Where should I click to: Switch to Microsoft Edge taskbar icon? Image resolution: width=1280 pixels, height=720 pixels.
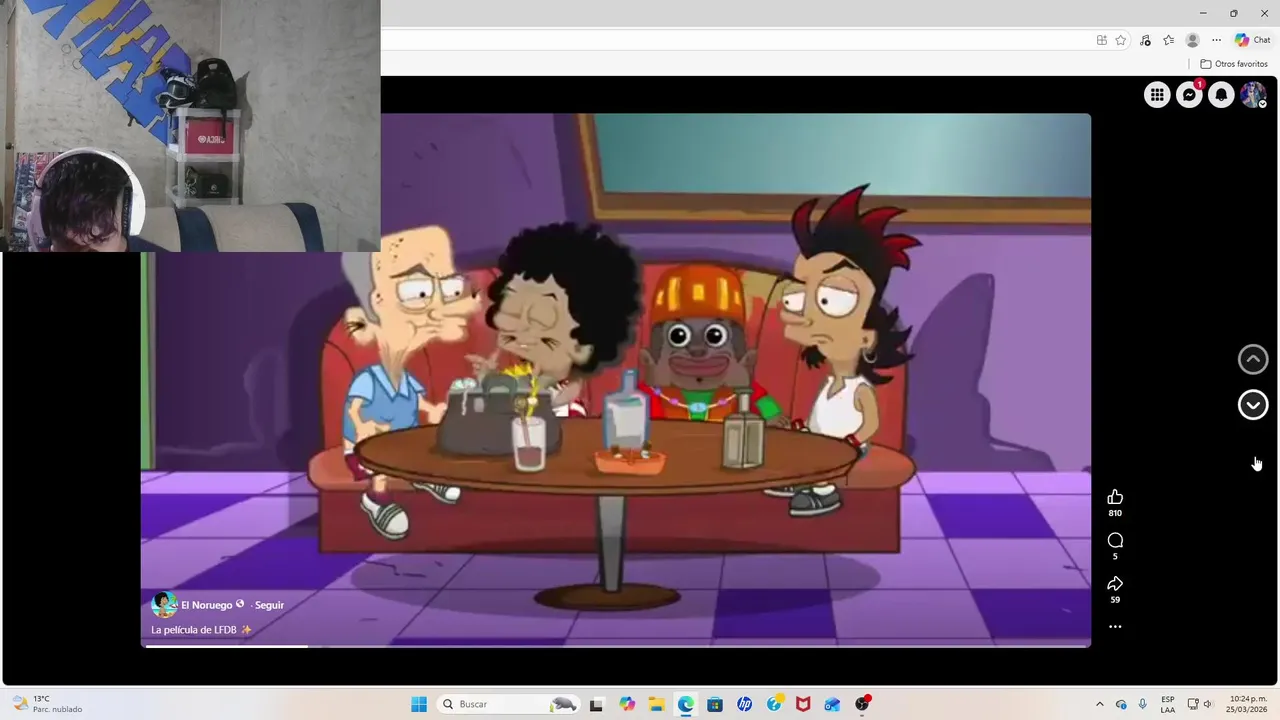tap(685, 704)
